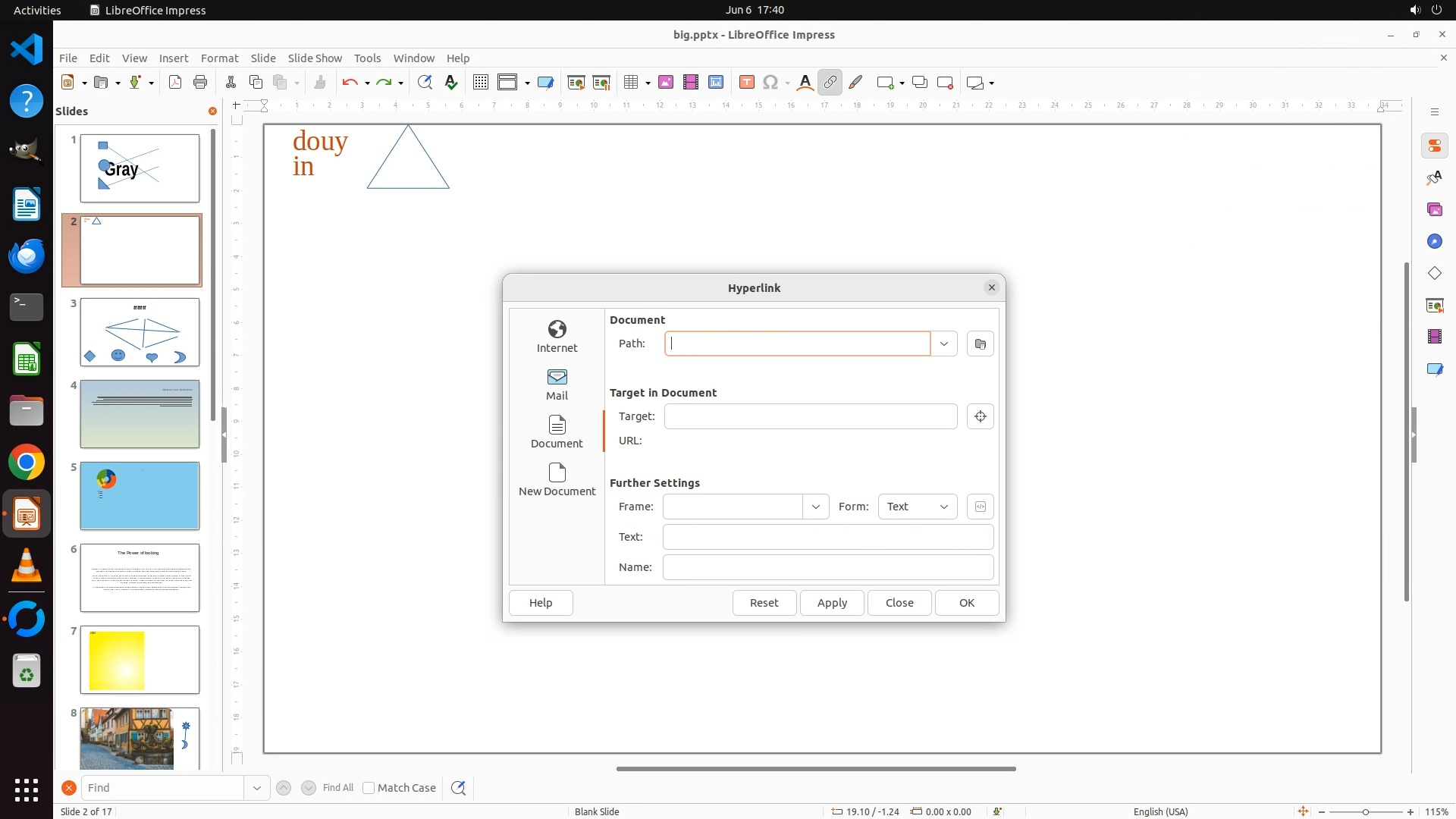Open the Slide Show menu
Screen dimensions: 1456x819
pos(314,58)
